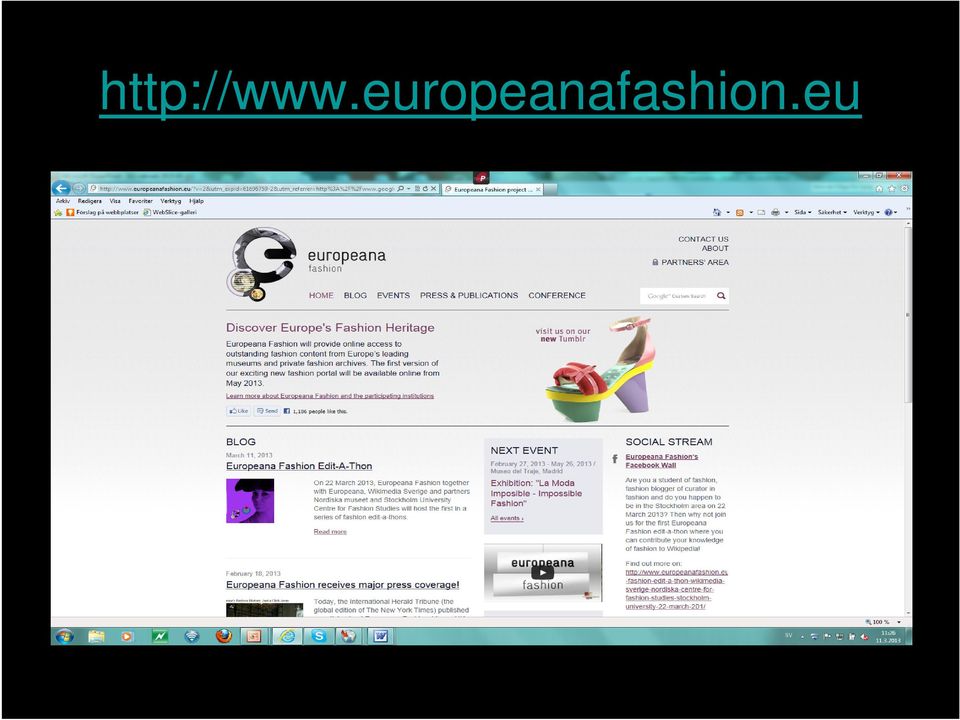Open the BLOG navigation link
This screenshot has height=720, width=960.
(355, 295)
